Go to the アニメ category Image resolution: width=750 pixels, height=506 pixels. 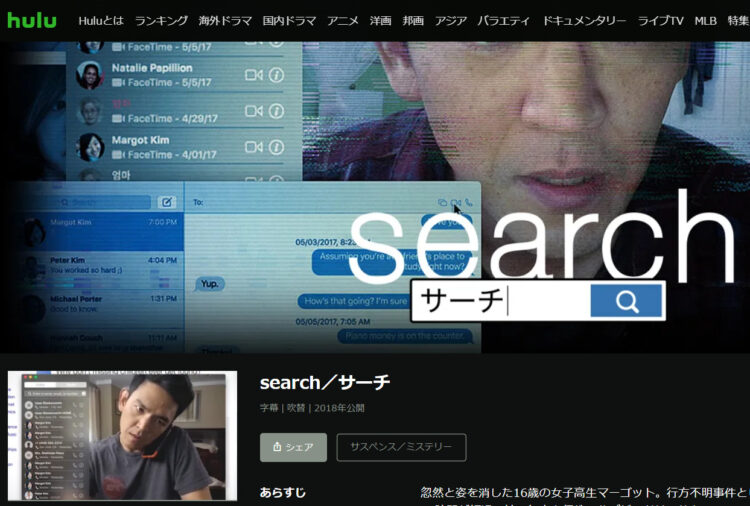click(342, 21)
